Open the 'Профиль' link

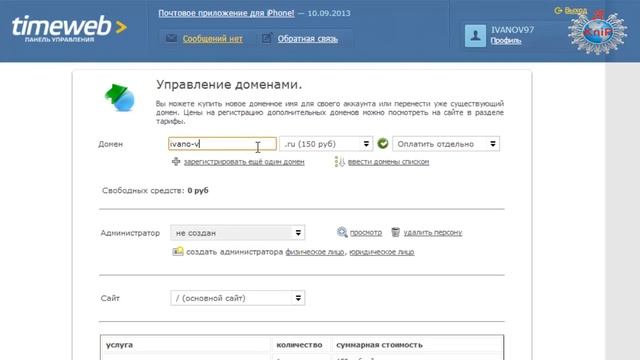(506, 40)
